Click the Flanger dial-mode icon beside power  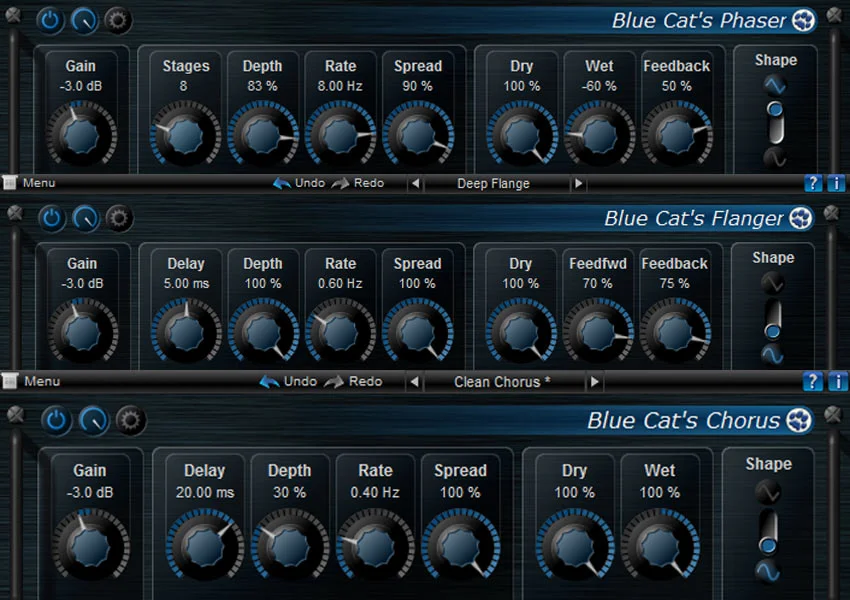[86, 218]
